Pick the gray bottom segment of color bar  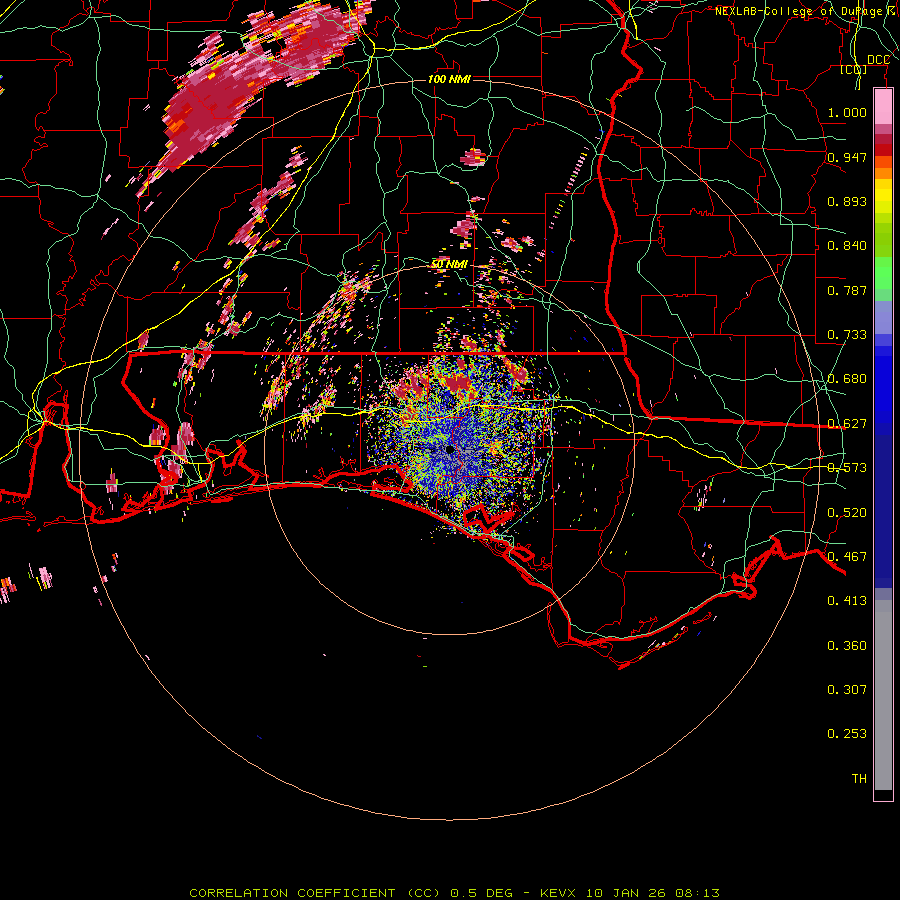click(x=883, y=695)
